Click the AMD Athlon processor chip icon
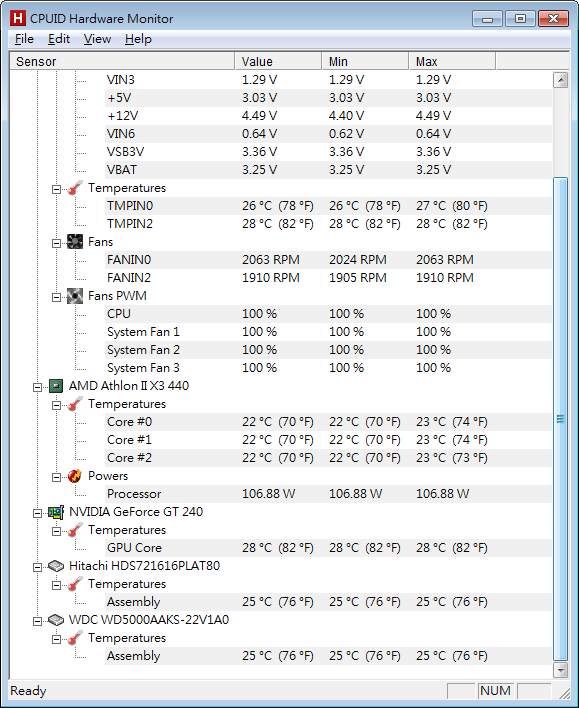 pyautogui.click(x=56, y=386)
